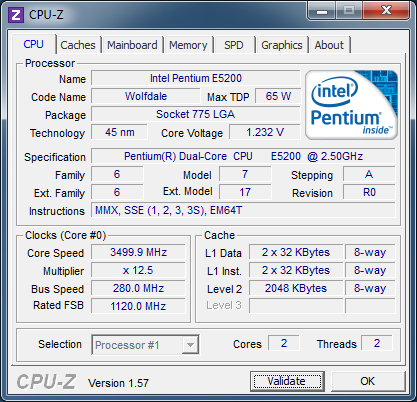The width and height of the screenshot is (417, 402).
Task: Click the Specification text field
Action: (x=243, y=156)
